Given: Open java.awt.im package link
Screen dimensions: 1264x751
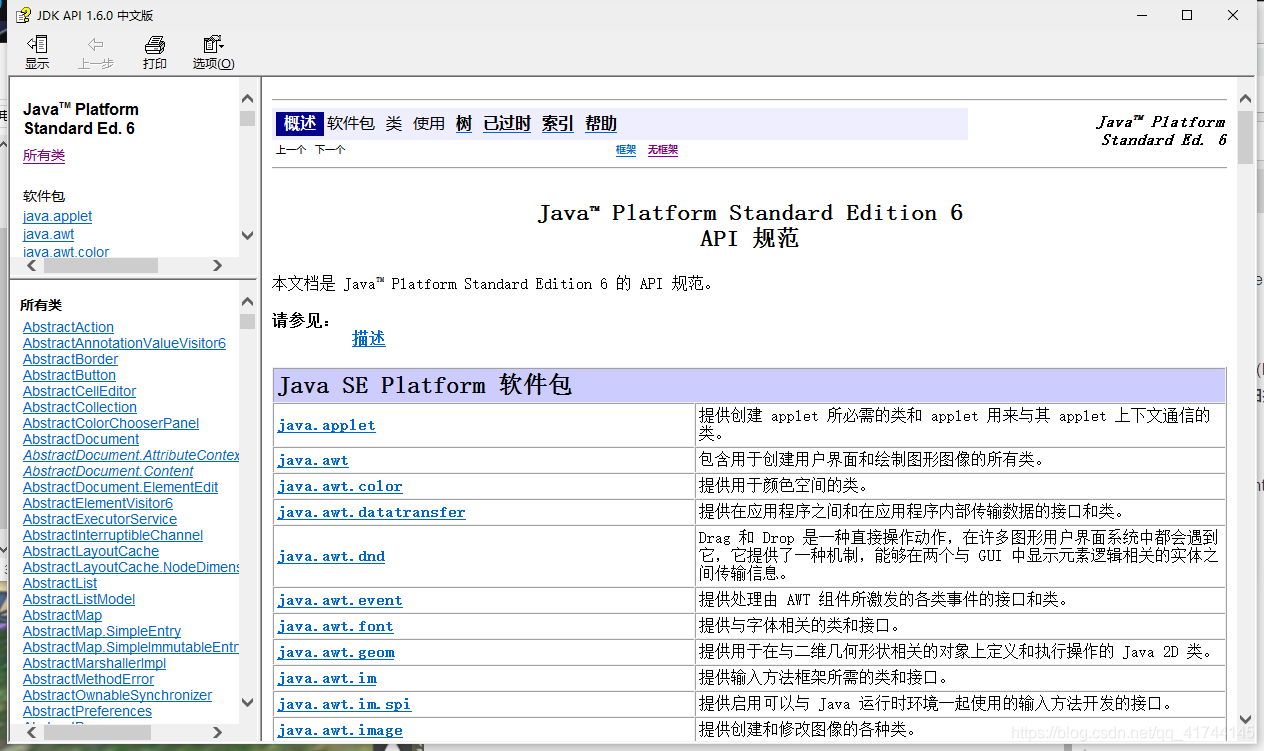Looking at the screenshot, I should [x=327, y=678].
